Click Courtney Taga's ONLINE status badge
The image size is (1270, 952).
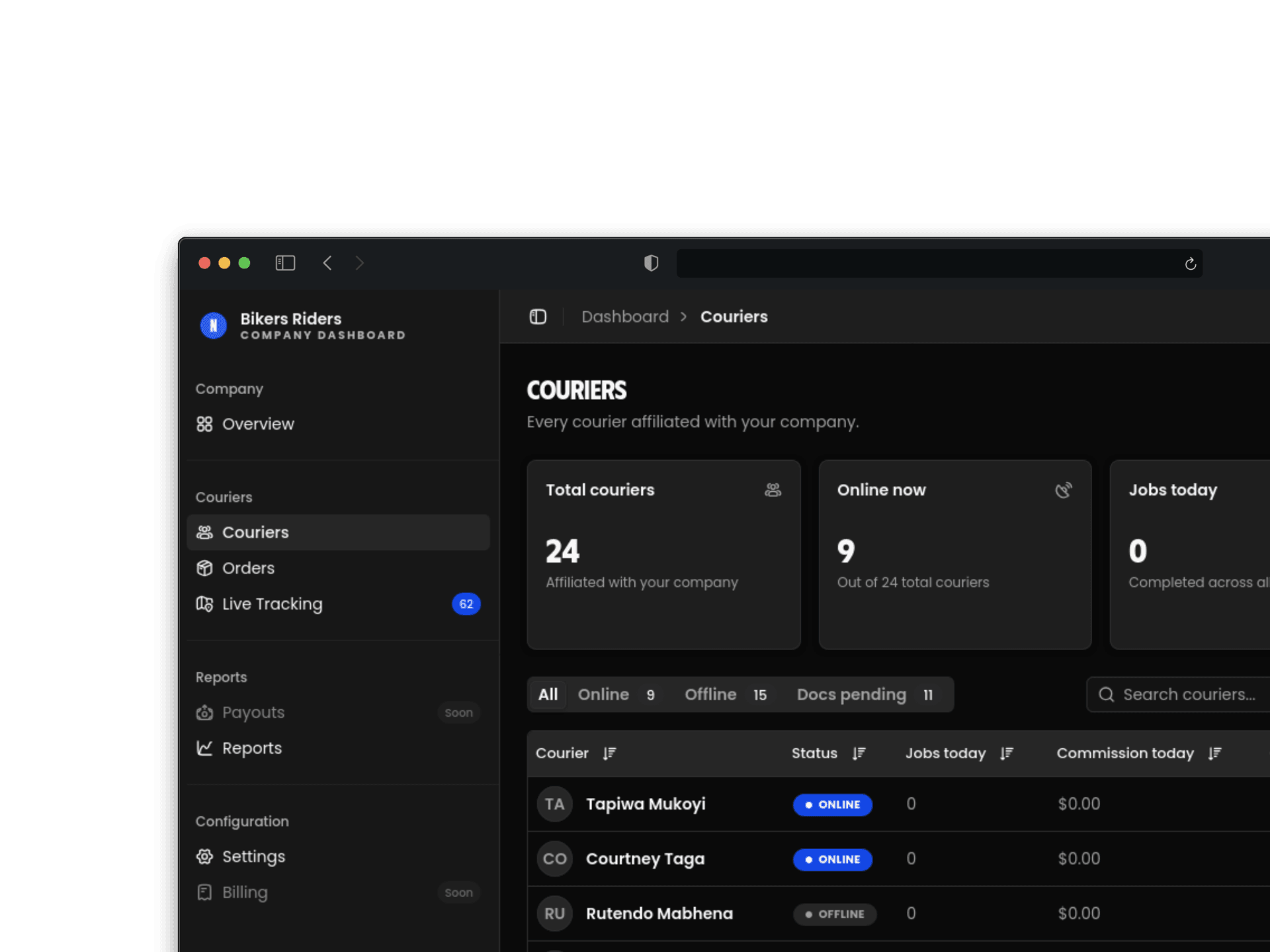[x=833, y=859]
